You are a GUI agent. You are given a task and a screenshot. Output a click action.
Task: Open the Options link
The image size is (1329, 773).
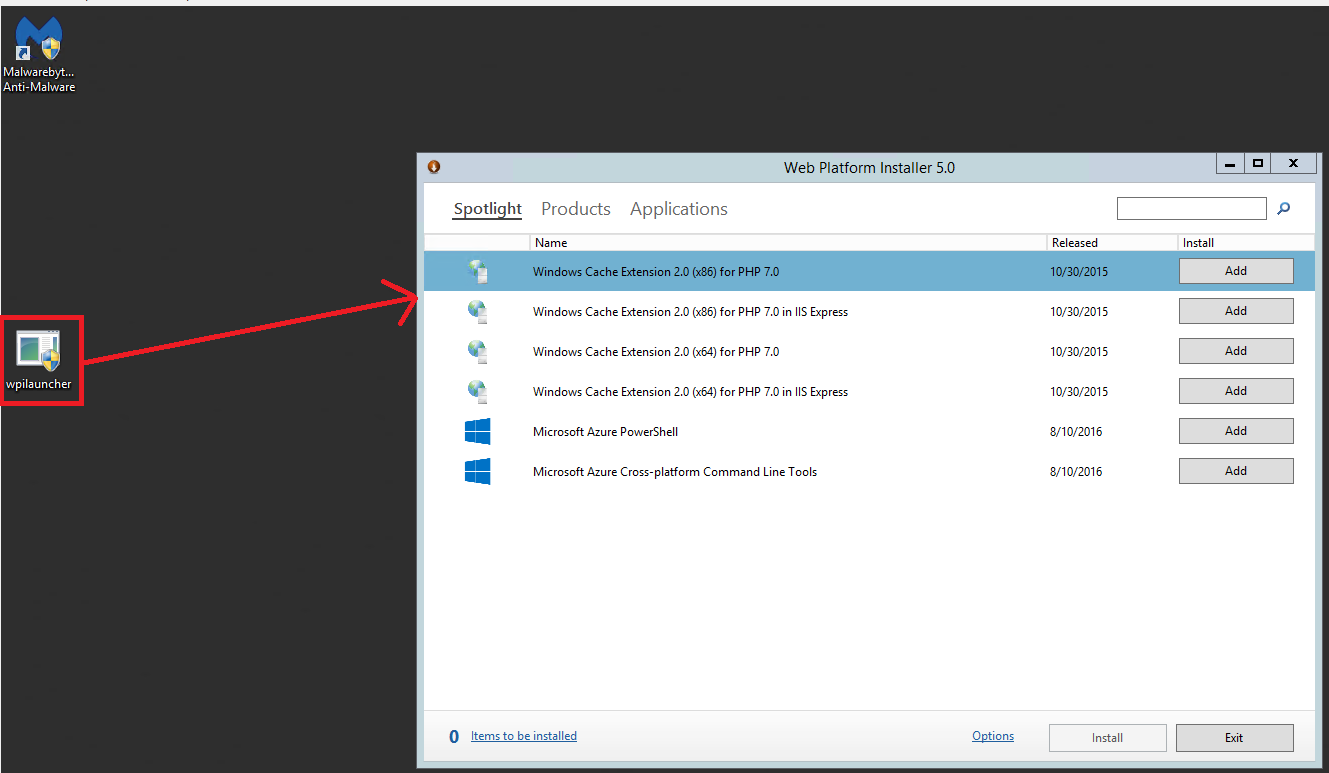(x=993, y=736)
